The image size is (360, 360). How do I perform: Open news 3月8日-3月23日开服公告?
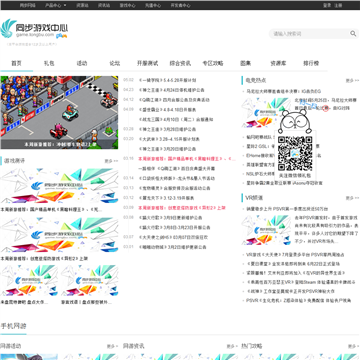[174, 227]
